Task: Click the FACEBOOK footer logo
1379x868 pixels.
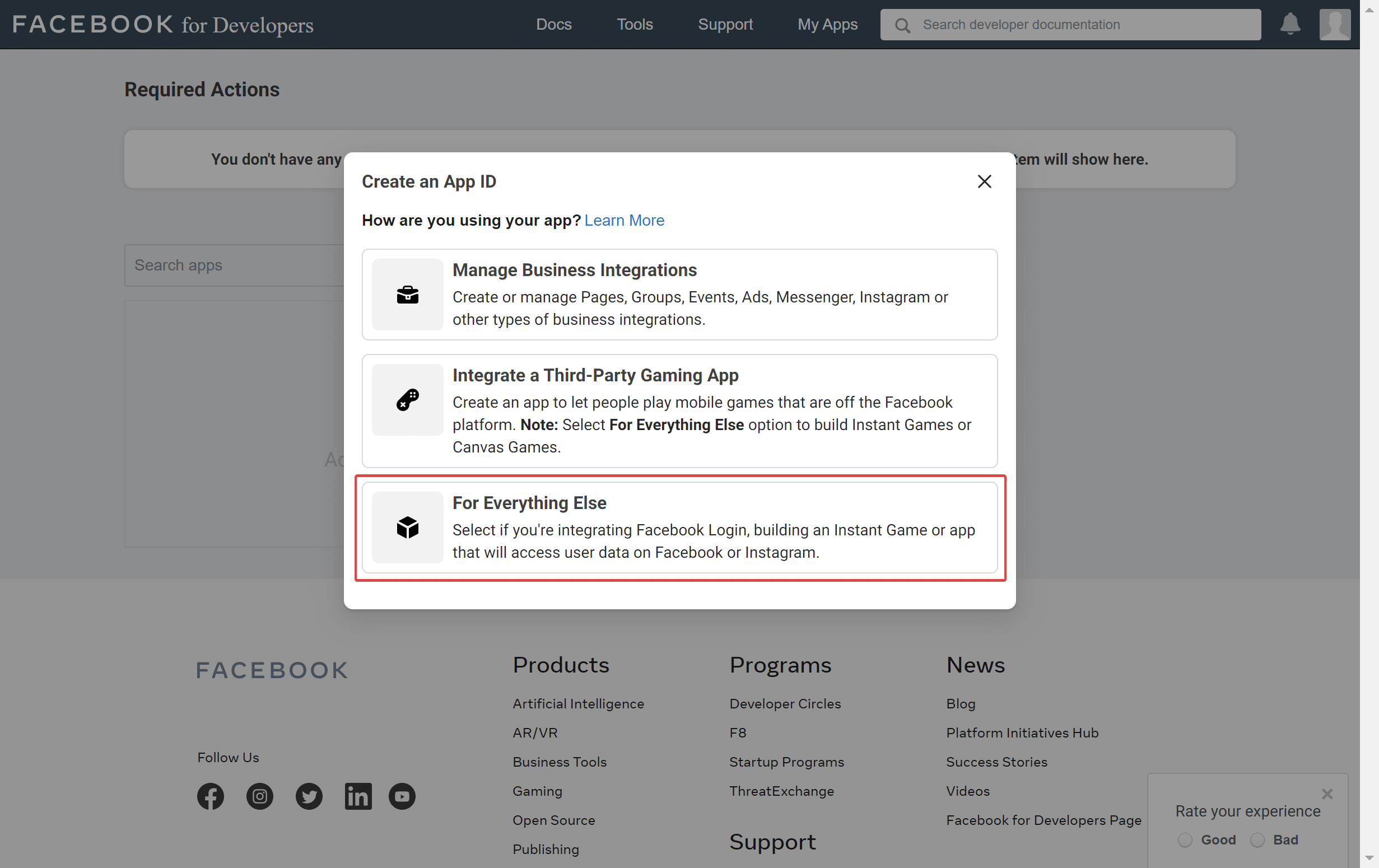Action: [272, 670]
